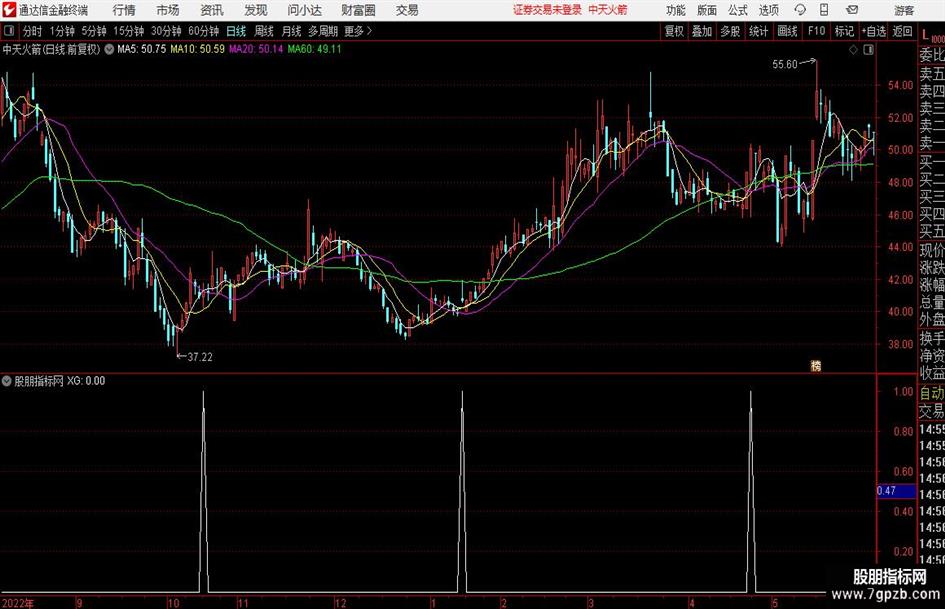Open the 发现 menu
This screenshot has height=609, width=945.
pyautogui.click(x=256, y=10)
